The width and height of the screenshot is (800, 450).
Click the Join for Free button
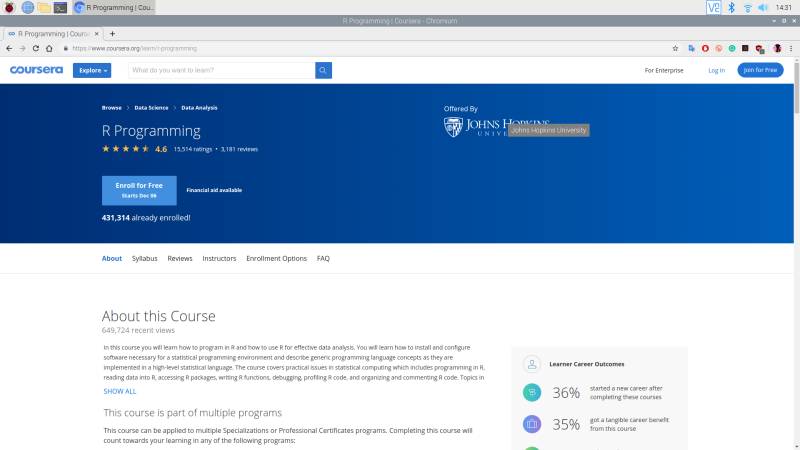pos(760,70)
